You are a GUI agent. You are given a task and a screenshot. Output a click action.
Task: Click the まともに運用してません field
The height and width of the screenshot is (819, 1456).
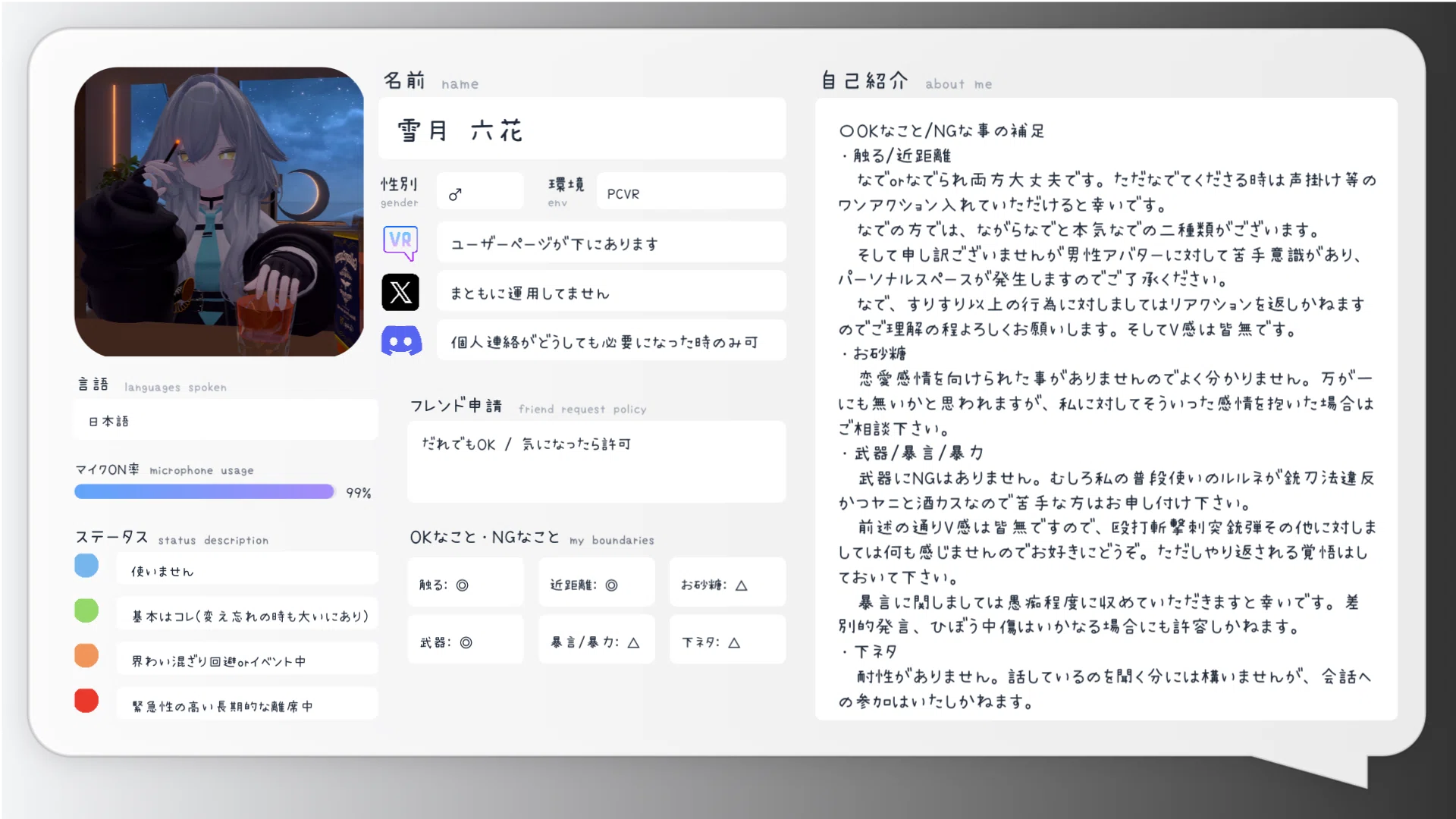click(x=611, y=291)
